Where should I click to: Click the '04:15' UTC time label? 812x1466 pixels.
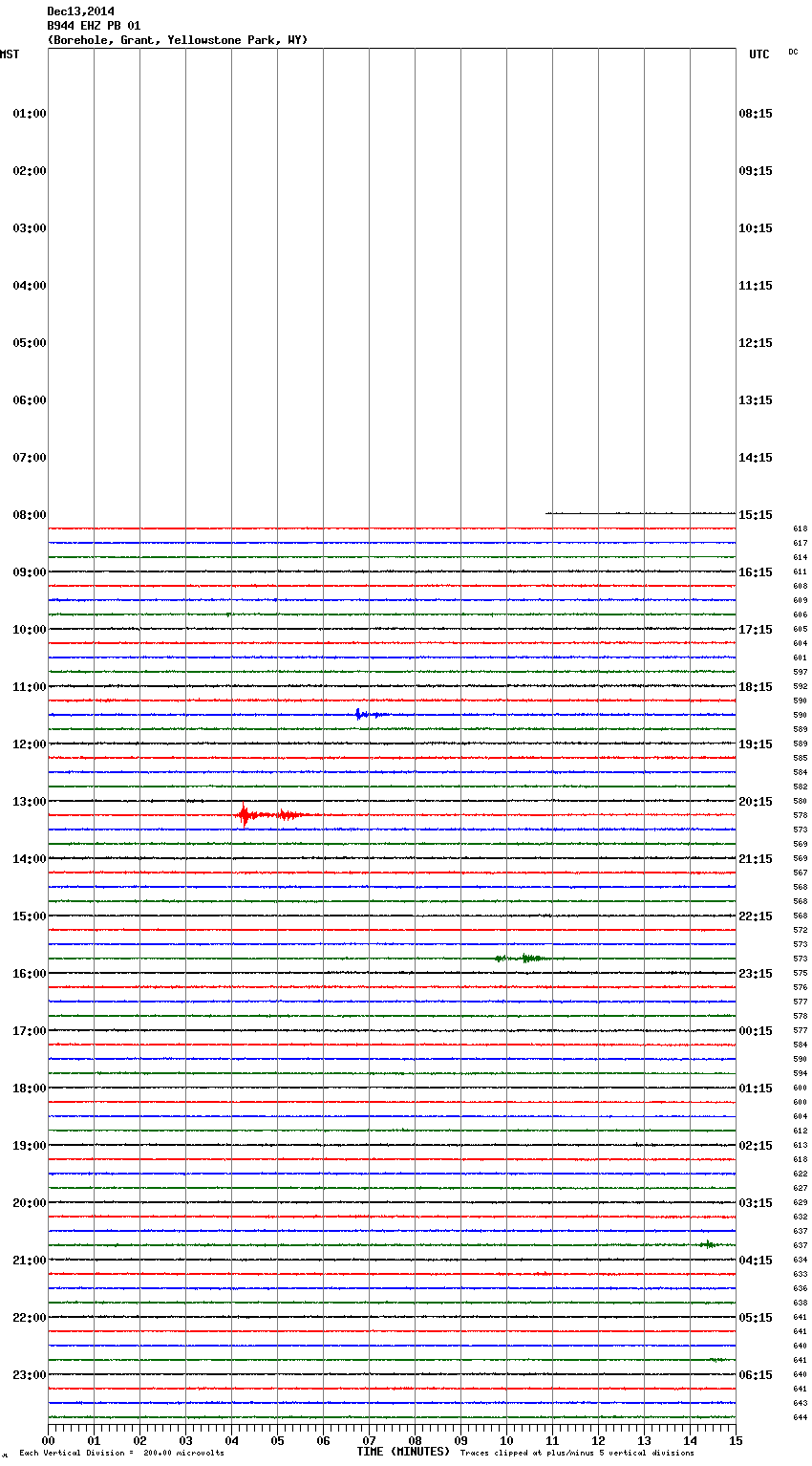(x=756, y=1261)
